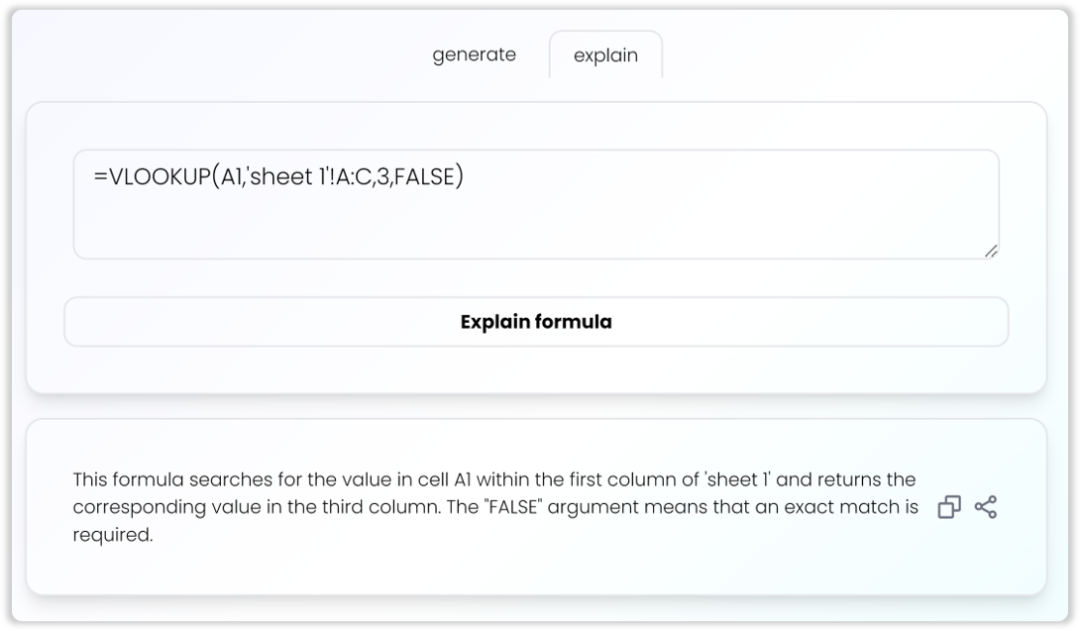This screenshot has height=631, width=1080.
Task: Click 'exact match' phrase in the explanation
Action: pyautogui.click(x=833, y=506)
